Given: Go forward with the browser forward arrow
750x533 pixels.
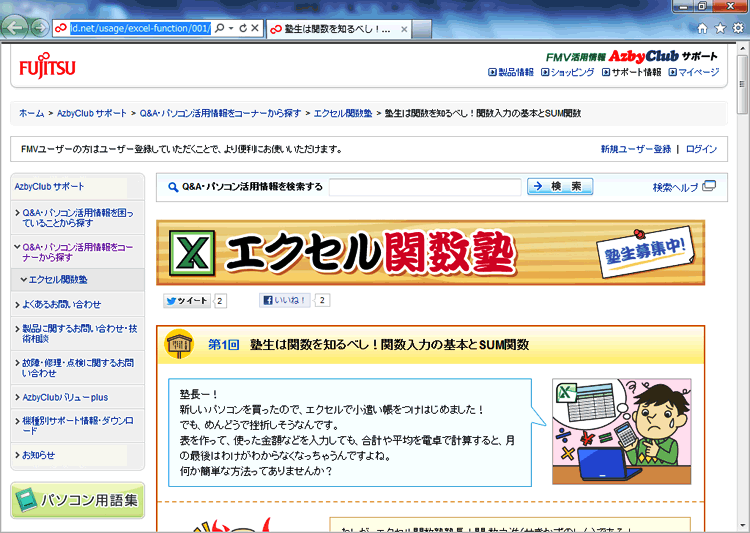Looking at the screenshot, I should pos(40,28).
